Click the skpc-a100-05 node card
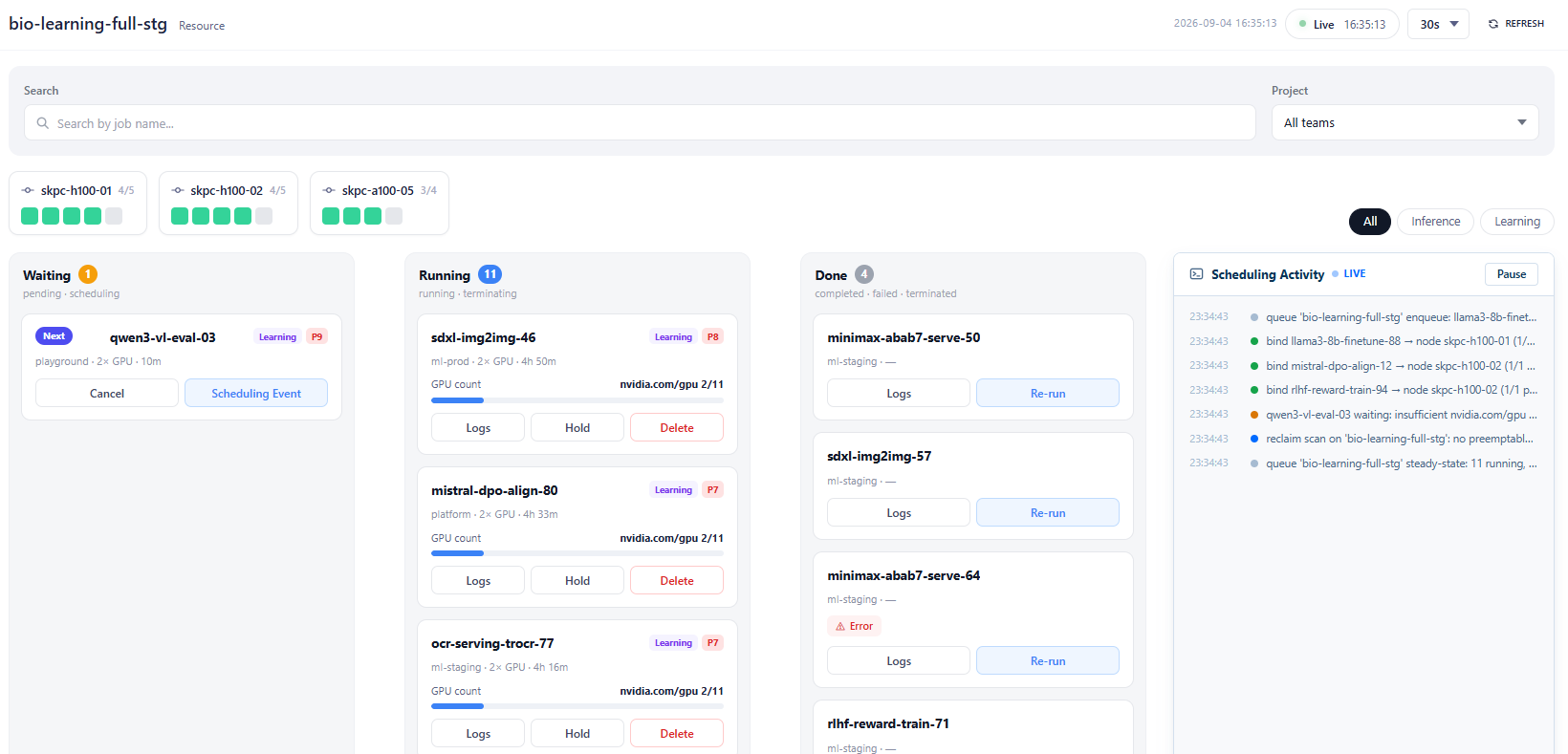Image resolution: width=1568 pixels, height=754 pixels. pos(380,203)
